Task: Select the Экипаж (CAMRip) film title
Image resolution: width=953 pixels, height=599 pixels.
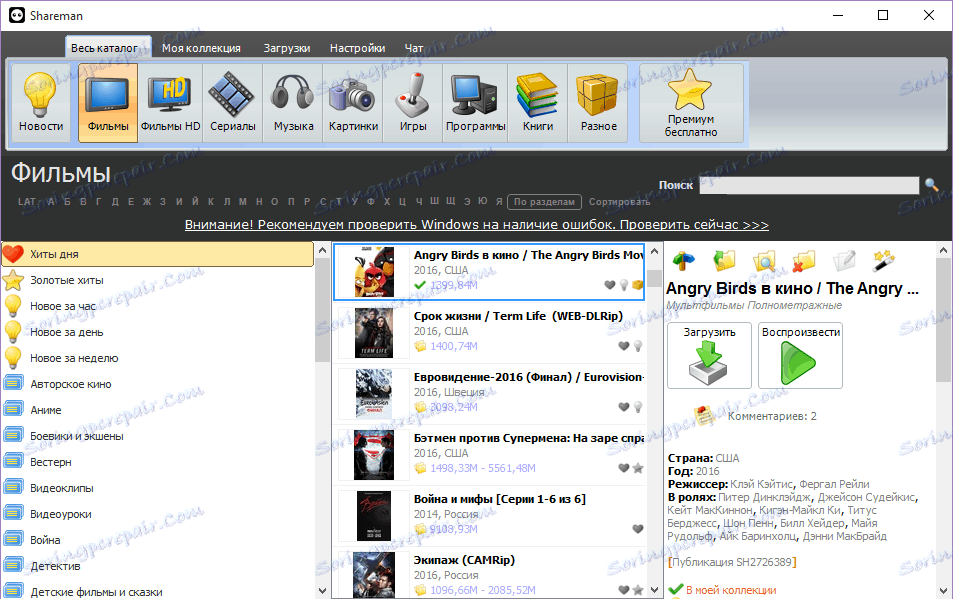Action: (x=464, y=560)
